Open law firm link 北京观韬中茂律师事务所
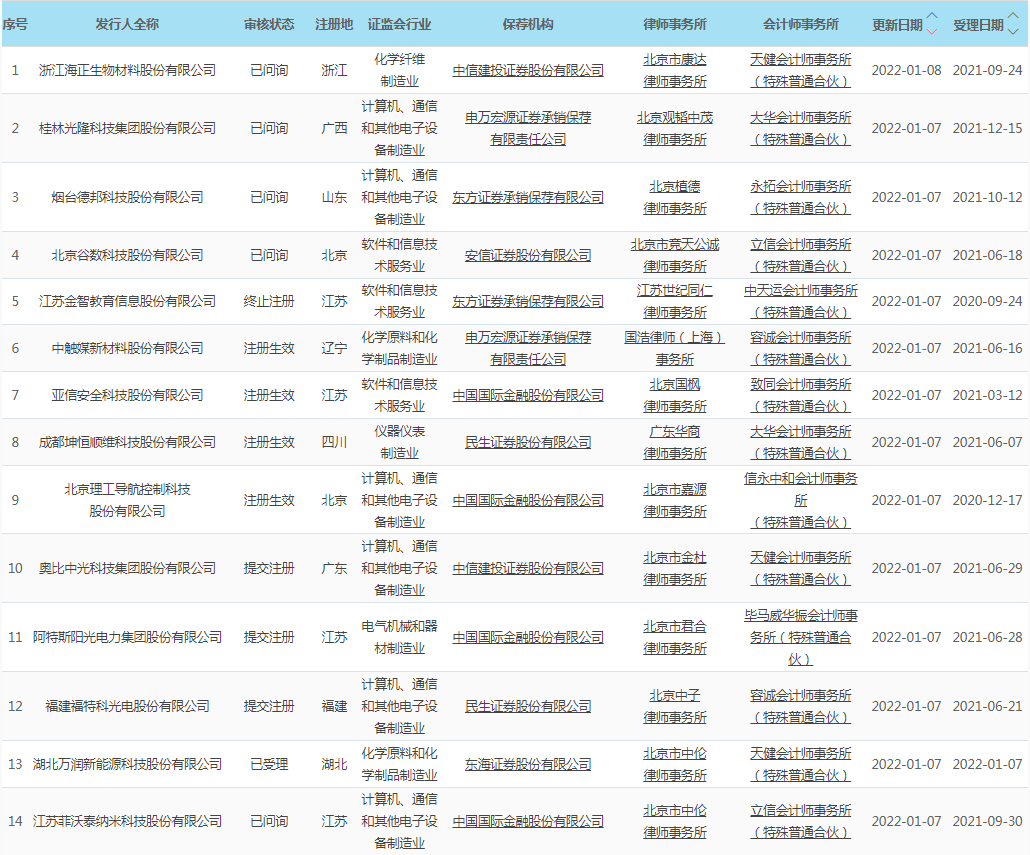This screenshot has height=855, width=1030. [x=674, y=128]
